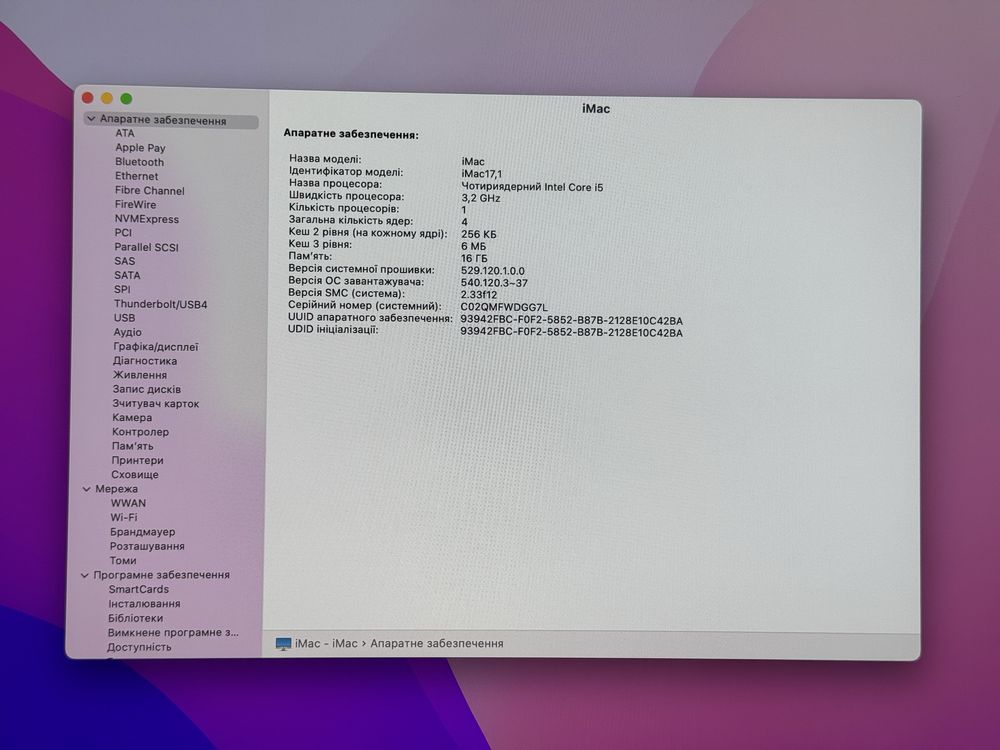Select the Мережа sidebar heading
This screenshot has height=750, width=1000.
[117, 489]
